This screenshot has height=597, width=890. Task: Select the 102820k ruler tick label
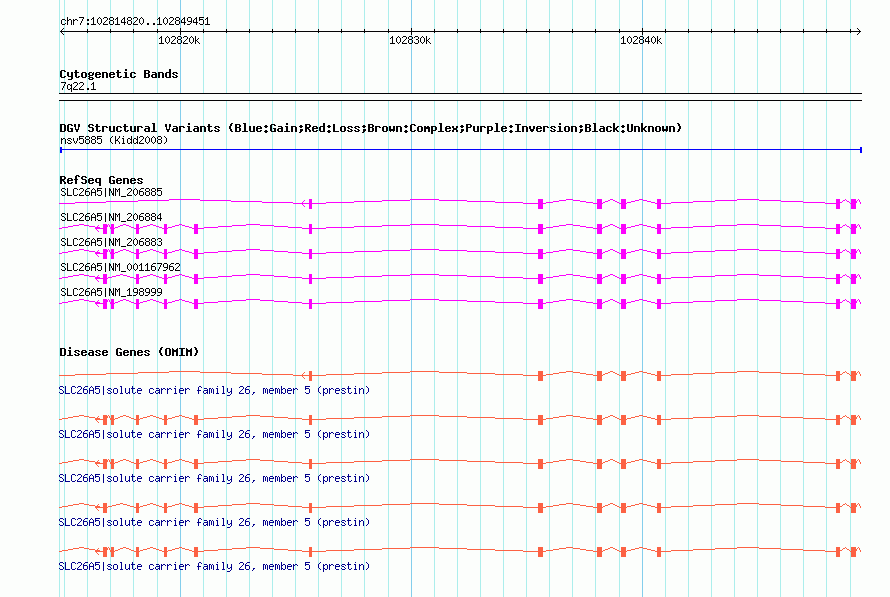click(179, 40)
